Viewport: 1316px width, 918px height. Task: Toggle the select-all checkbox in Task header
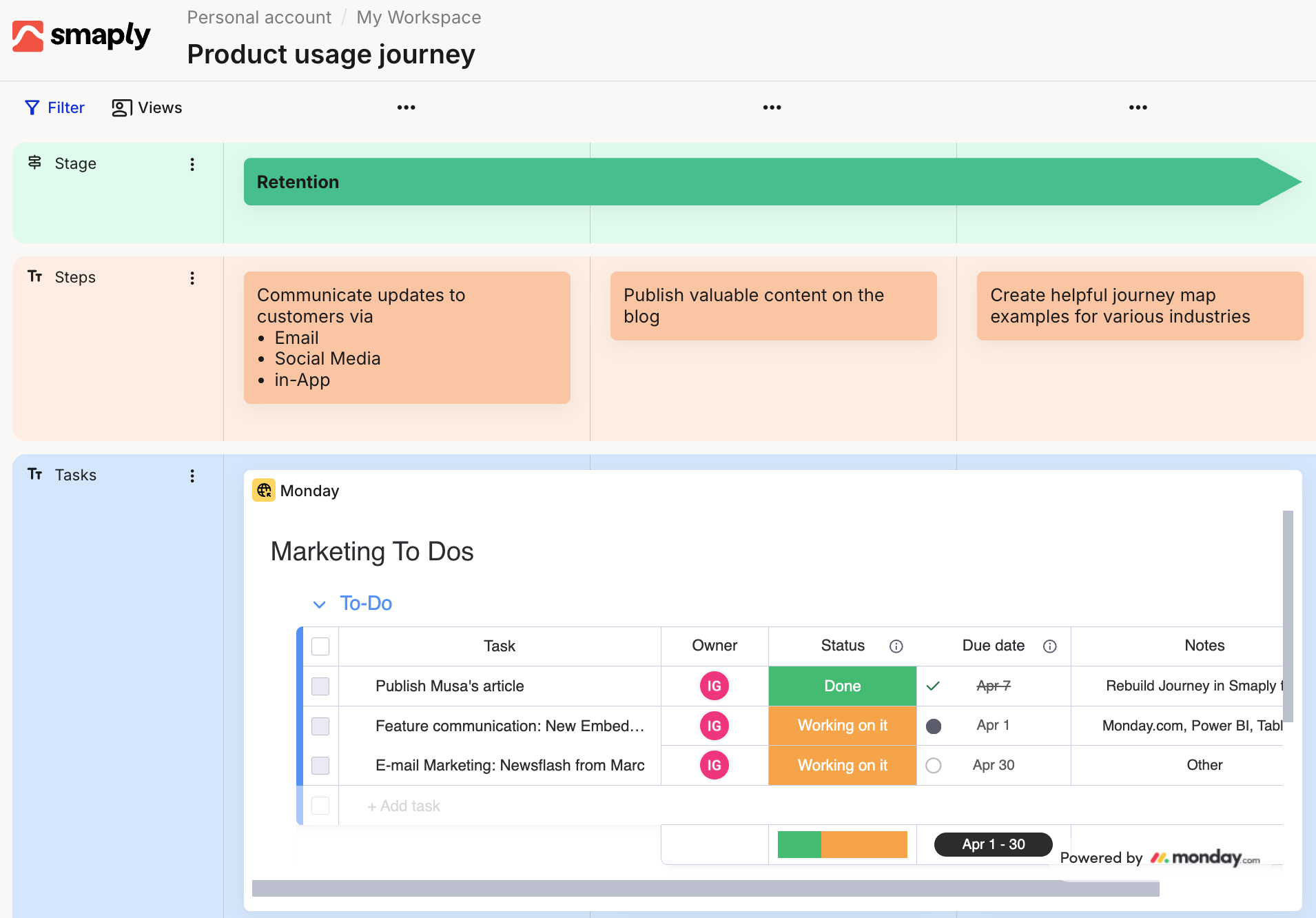[x=320, y=646]
